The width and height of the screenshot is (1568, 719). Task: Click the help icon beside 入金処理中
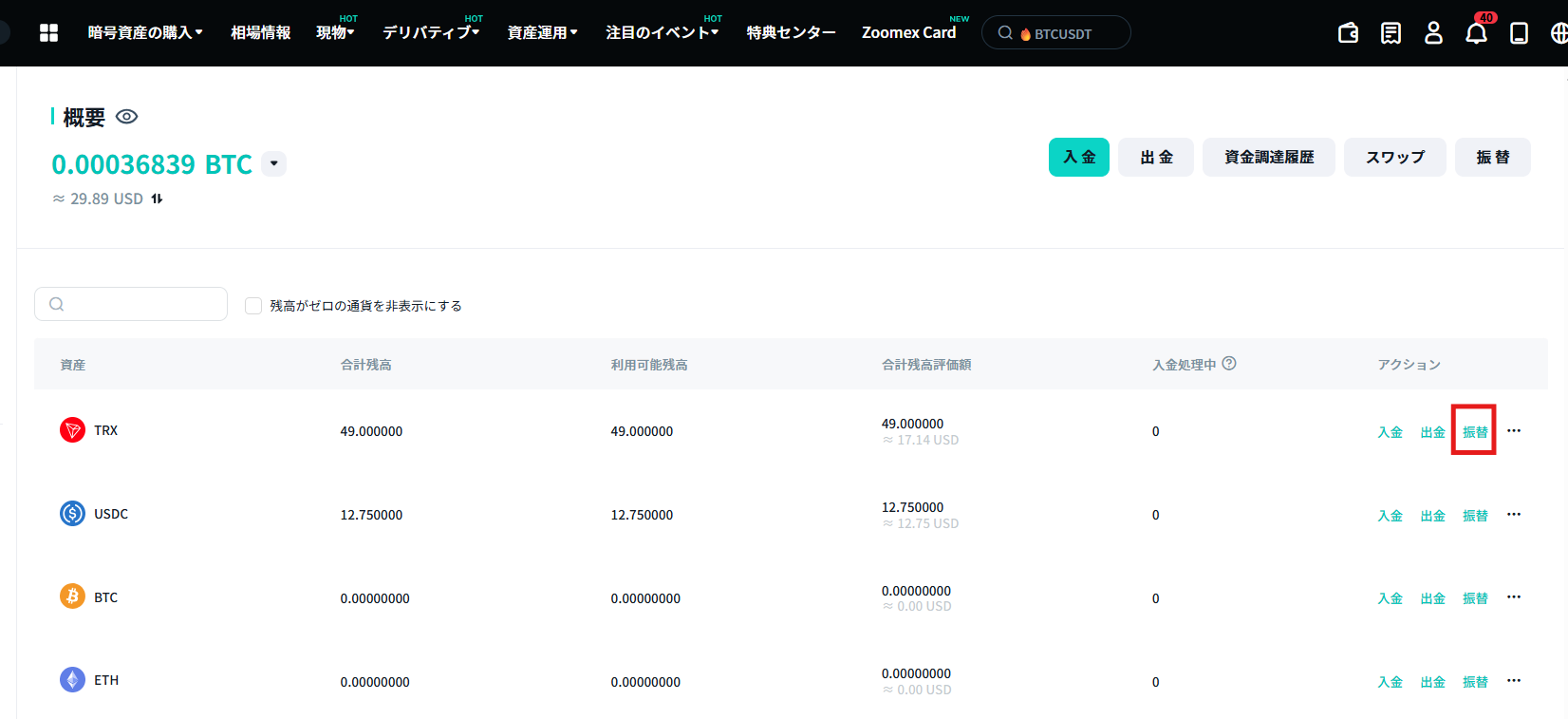(1229, 364)
